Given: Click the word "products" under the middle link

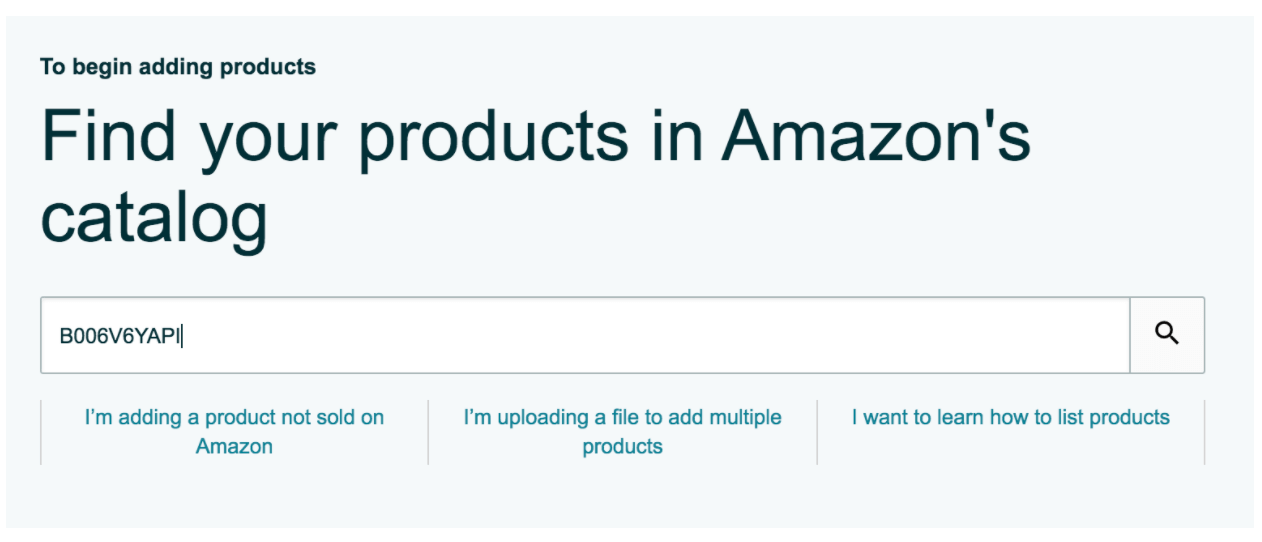Looking at the screenshot, I should pos(622,446).
